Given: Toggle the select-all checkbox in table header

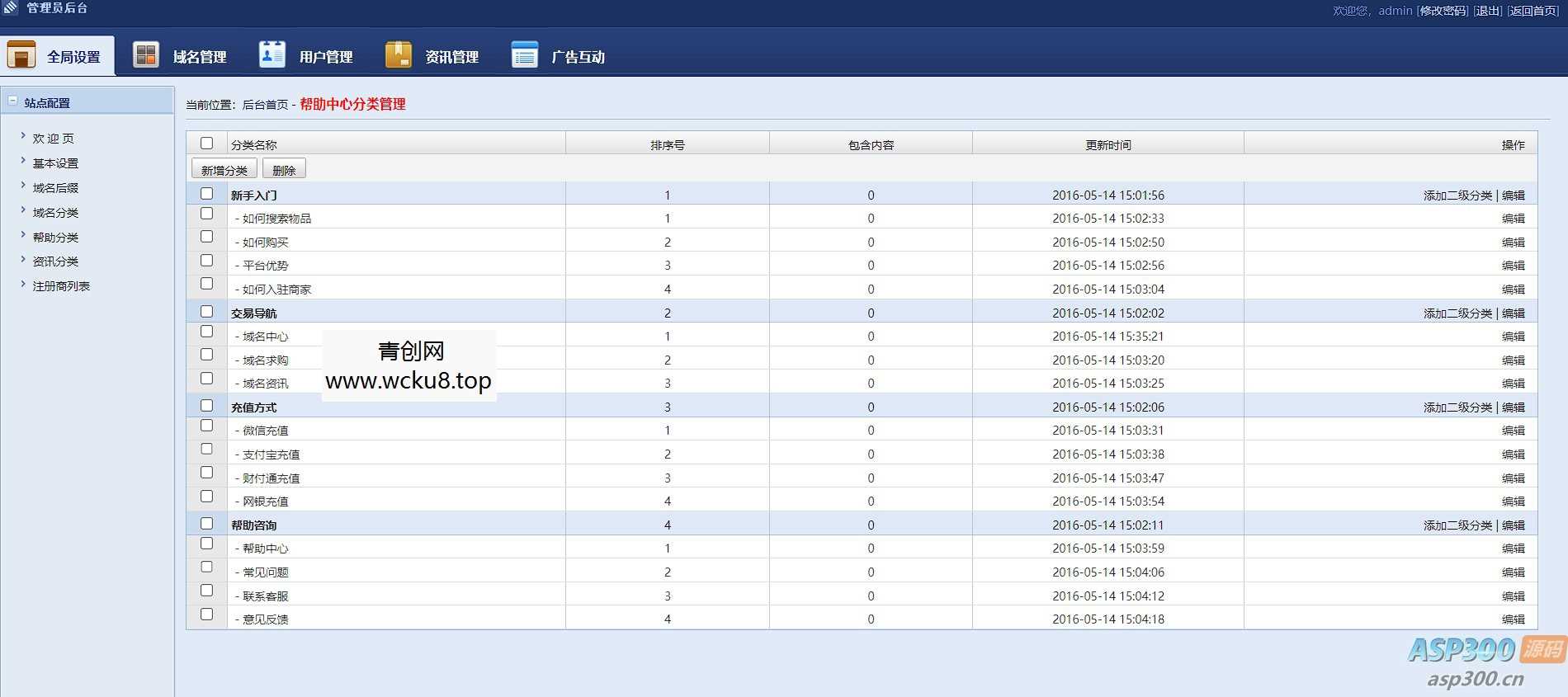Looking at the screenshot, I should (x=206, y=144).
